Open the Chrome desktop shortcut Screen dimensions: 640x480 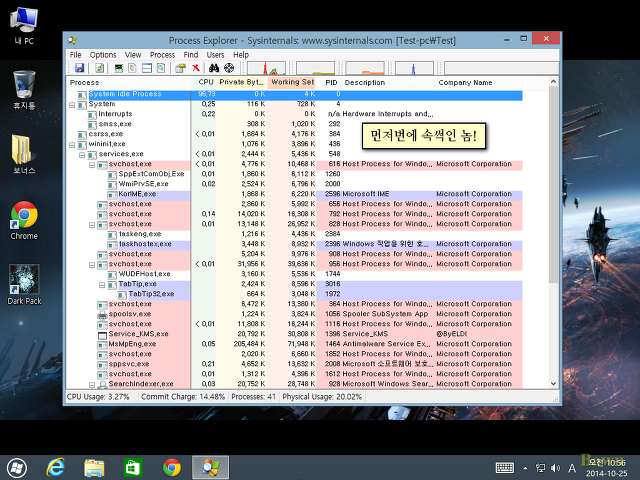(24, 220)
